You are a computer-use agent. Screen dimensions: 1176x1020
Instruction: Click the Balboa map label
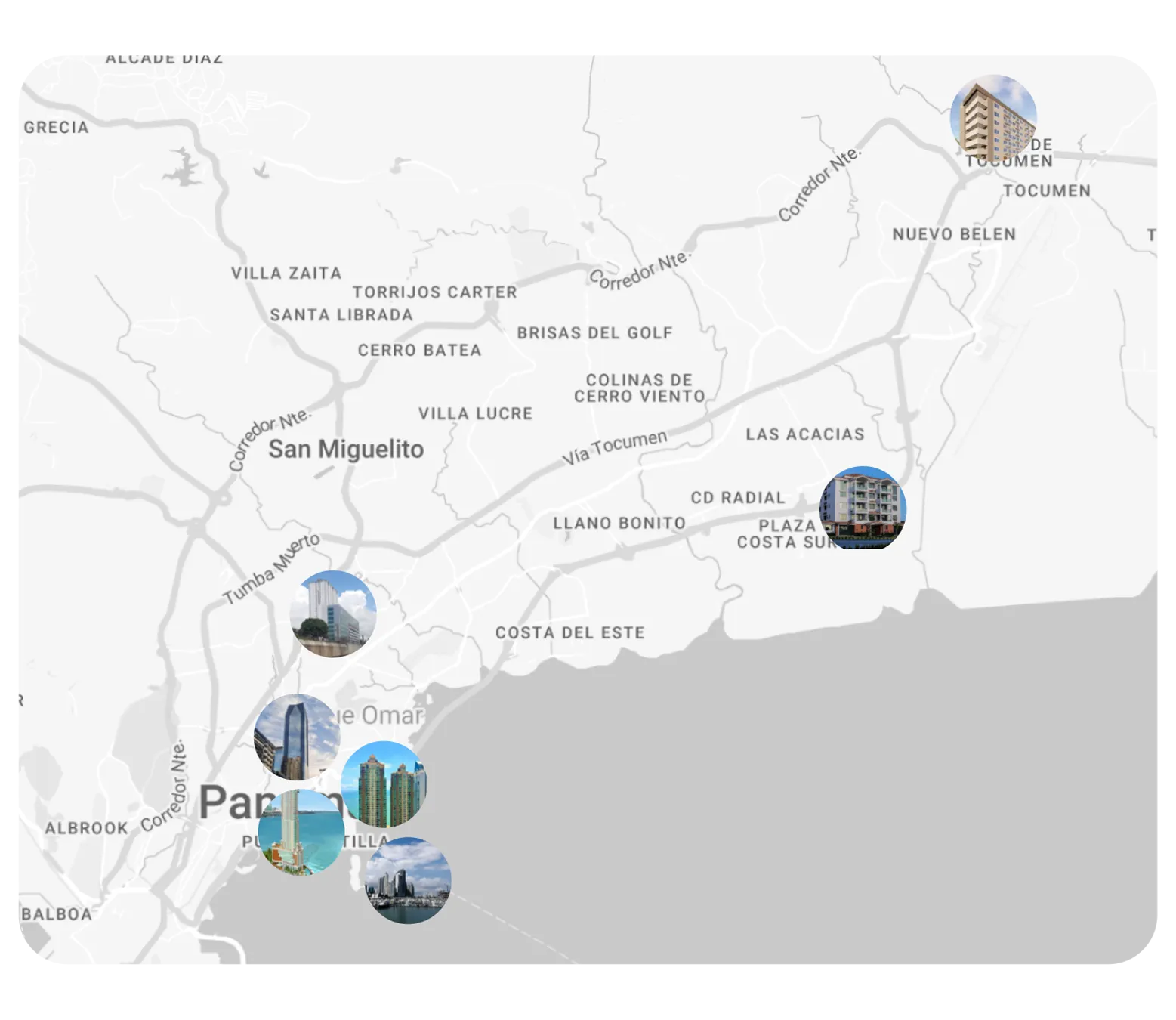pos(57,914)
